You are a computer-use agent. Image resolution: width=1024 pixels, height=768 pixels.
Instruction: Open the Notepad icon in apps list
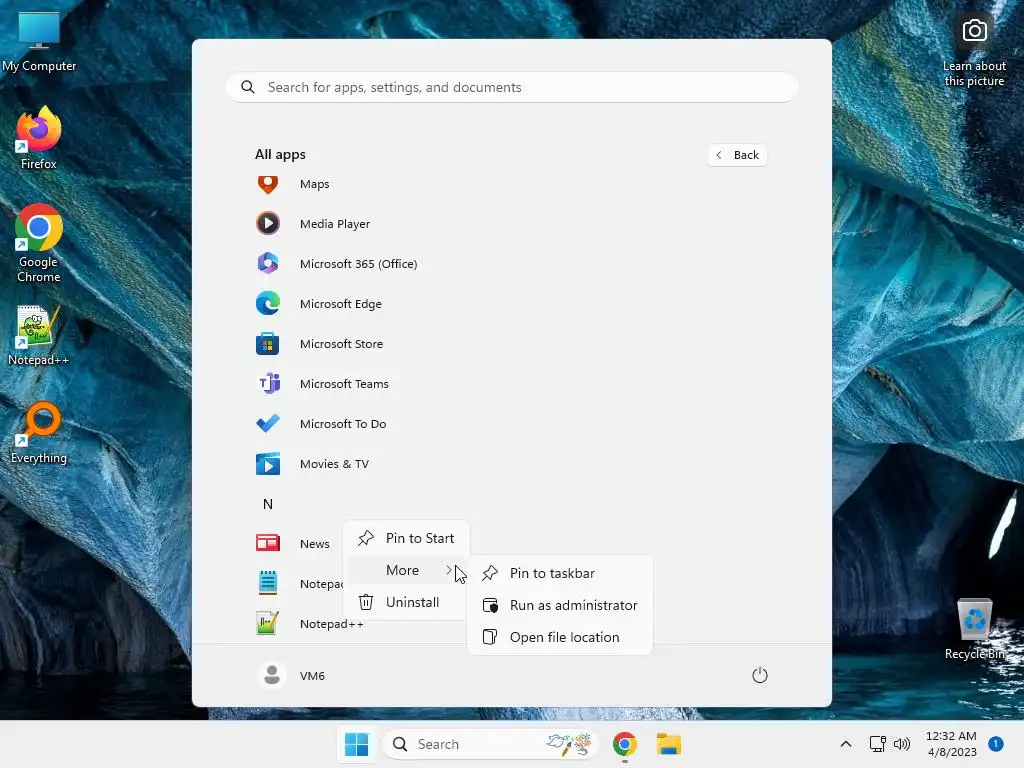(268, 583)
